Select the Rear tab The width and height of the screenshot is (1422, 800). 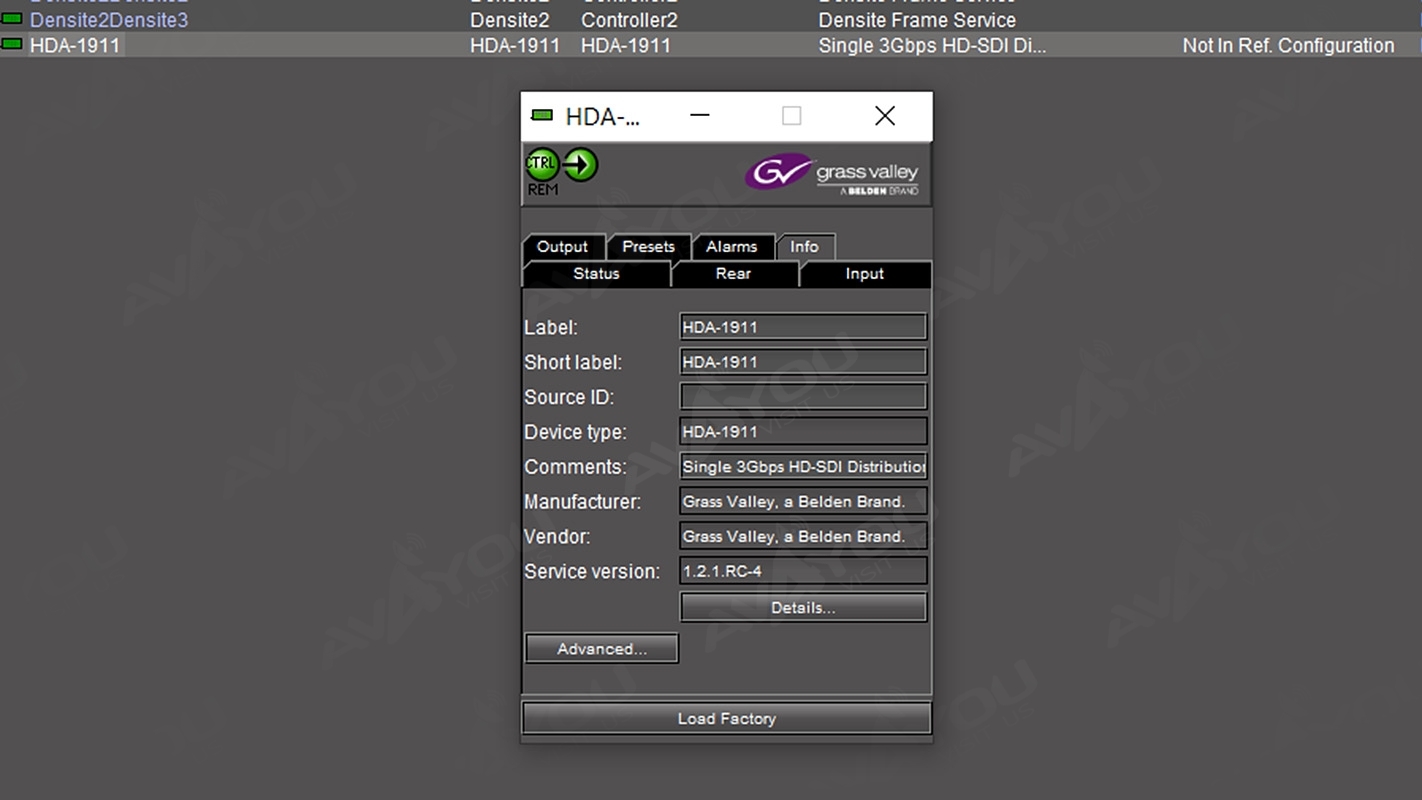[733, 274]
